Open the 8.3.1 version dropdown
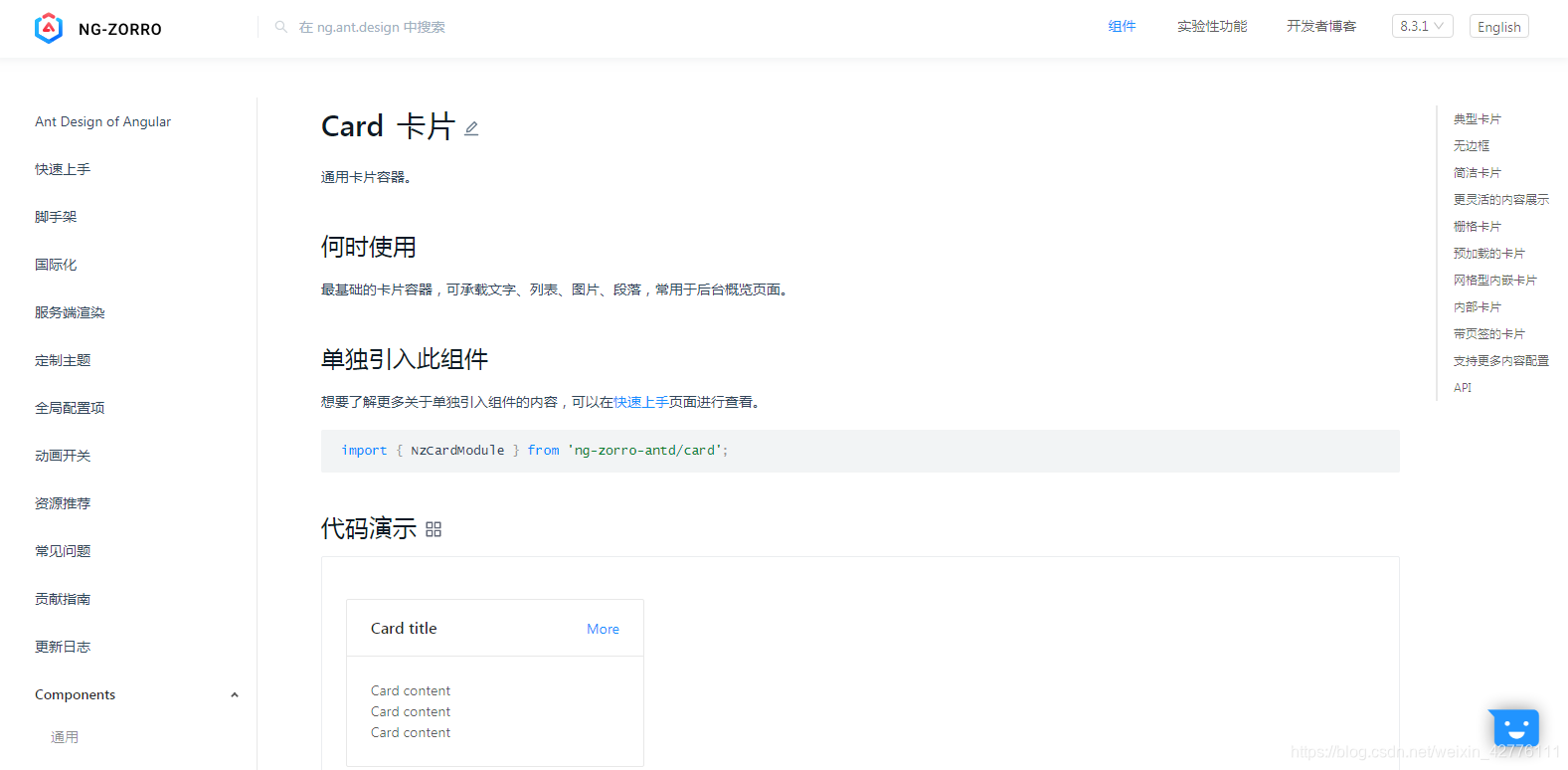The image size is (1568, 770). point(1423,26)
